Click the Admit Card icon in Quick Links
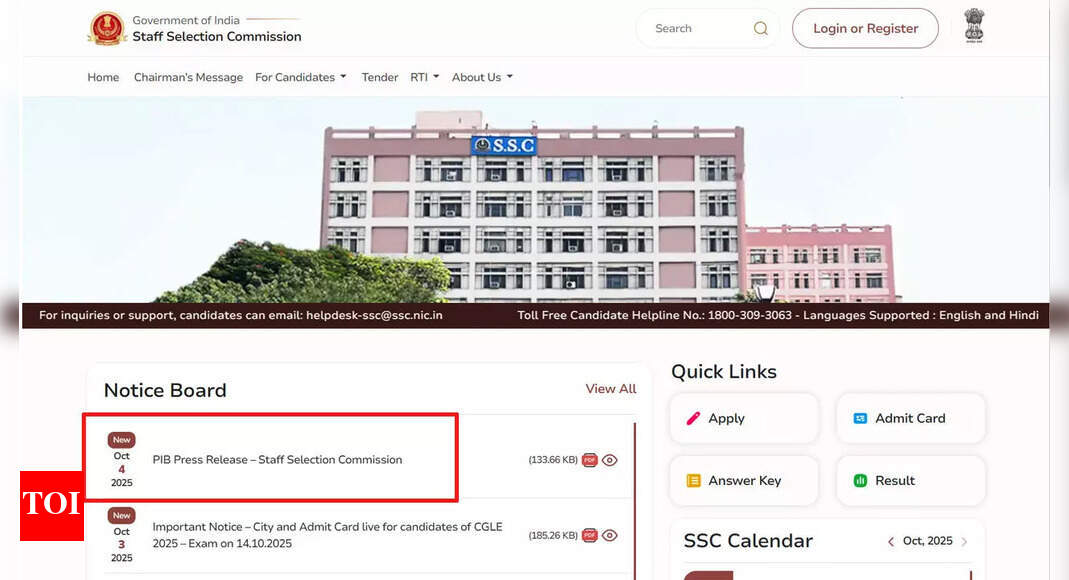 click(x=860, y=419)
